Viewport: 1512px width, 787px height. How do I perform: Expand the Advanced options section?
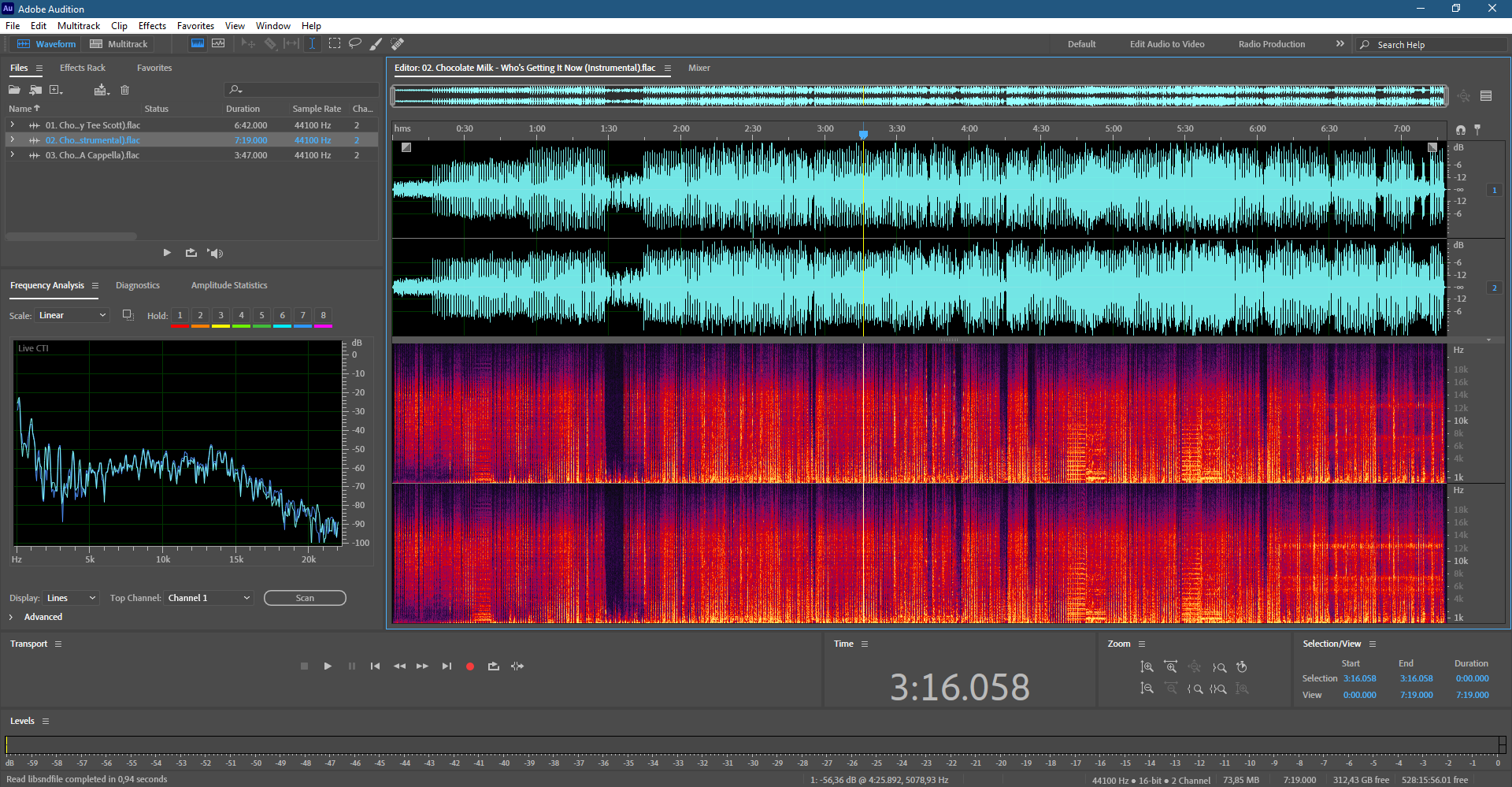[x=11, y=617]
